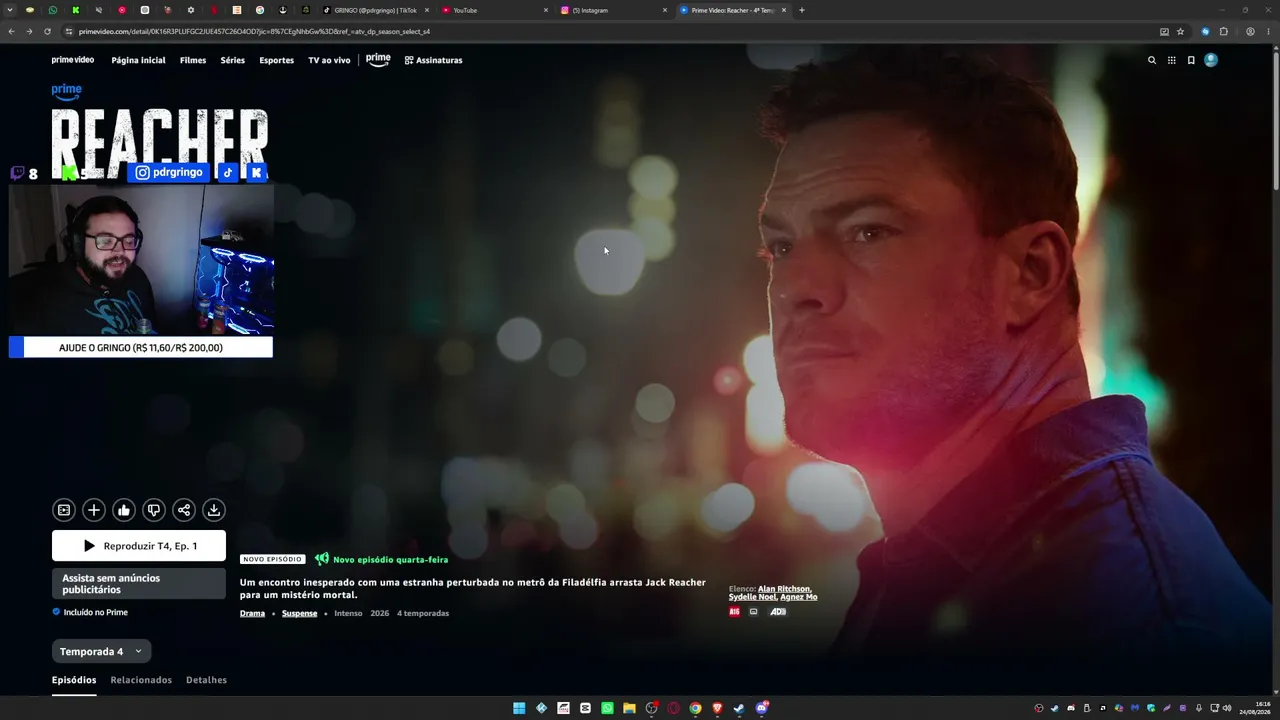This screenshot has width=1280, height=720.
Task: Switch to the TikTok GRINGO browser tab
Action: point(376,10)
